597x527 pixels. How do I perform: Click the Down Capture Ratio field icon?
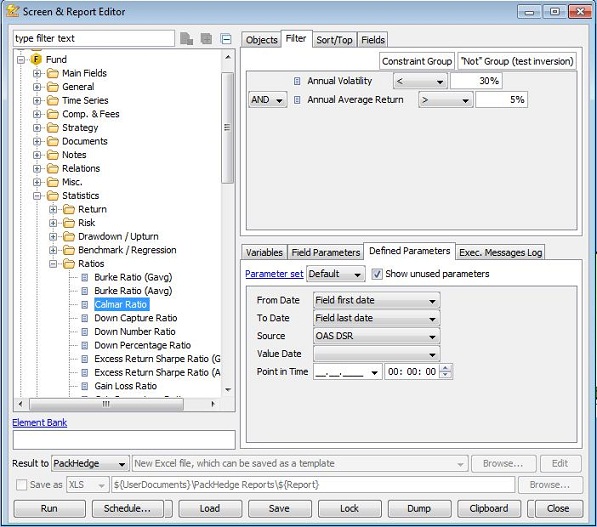pyautogui.click(x=85, y=318)
